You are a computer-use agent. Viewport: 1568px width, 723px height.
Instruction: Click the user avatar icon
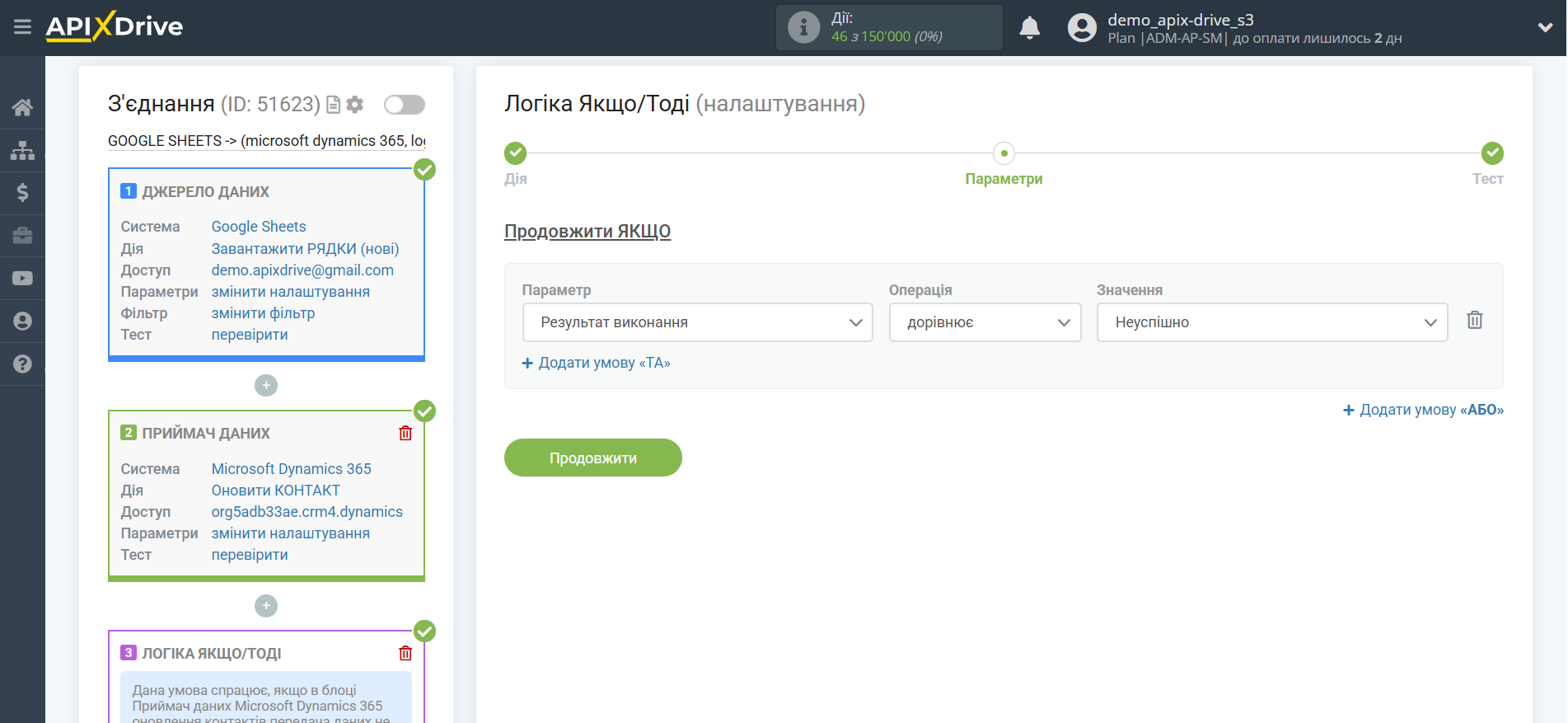(x=1082, y=28)
